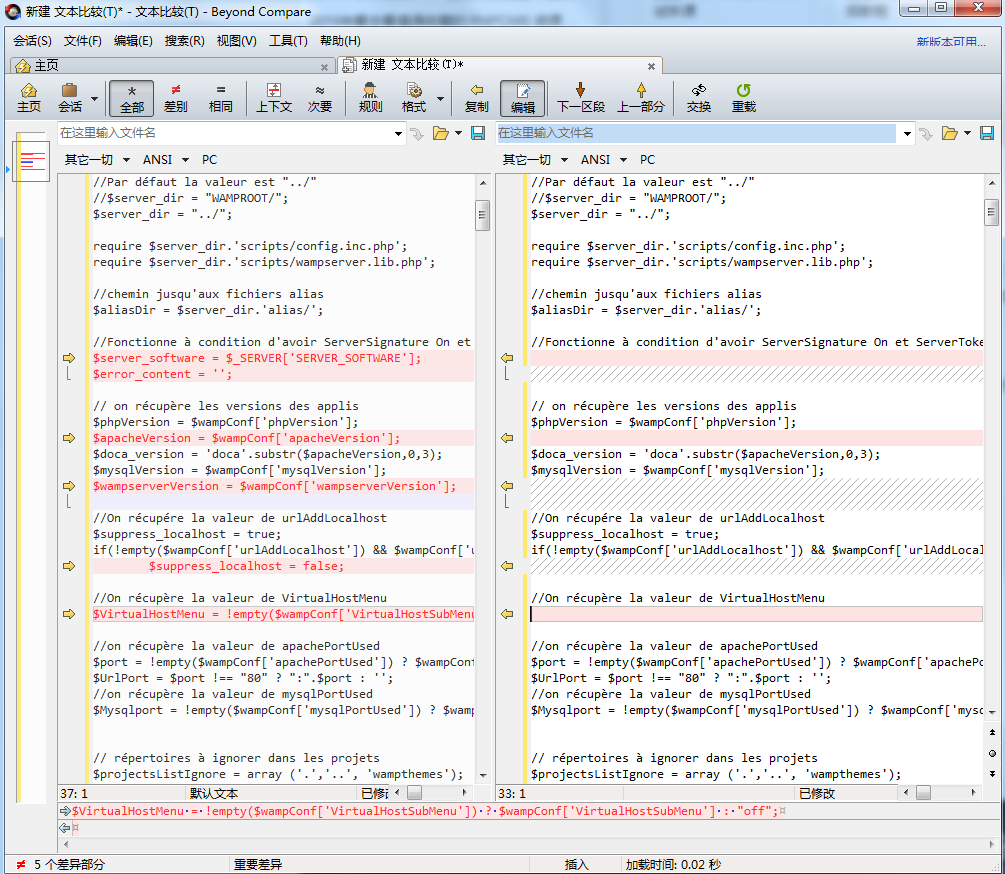
Task: Jump to 下一区段 (next difference section)
Action: [580, 97]
